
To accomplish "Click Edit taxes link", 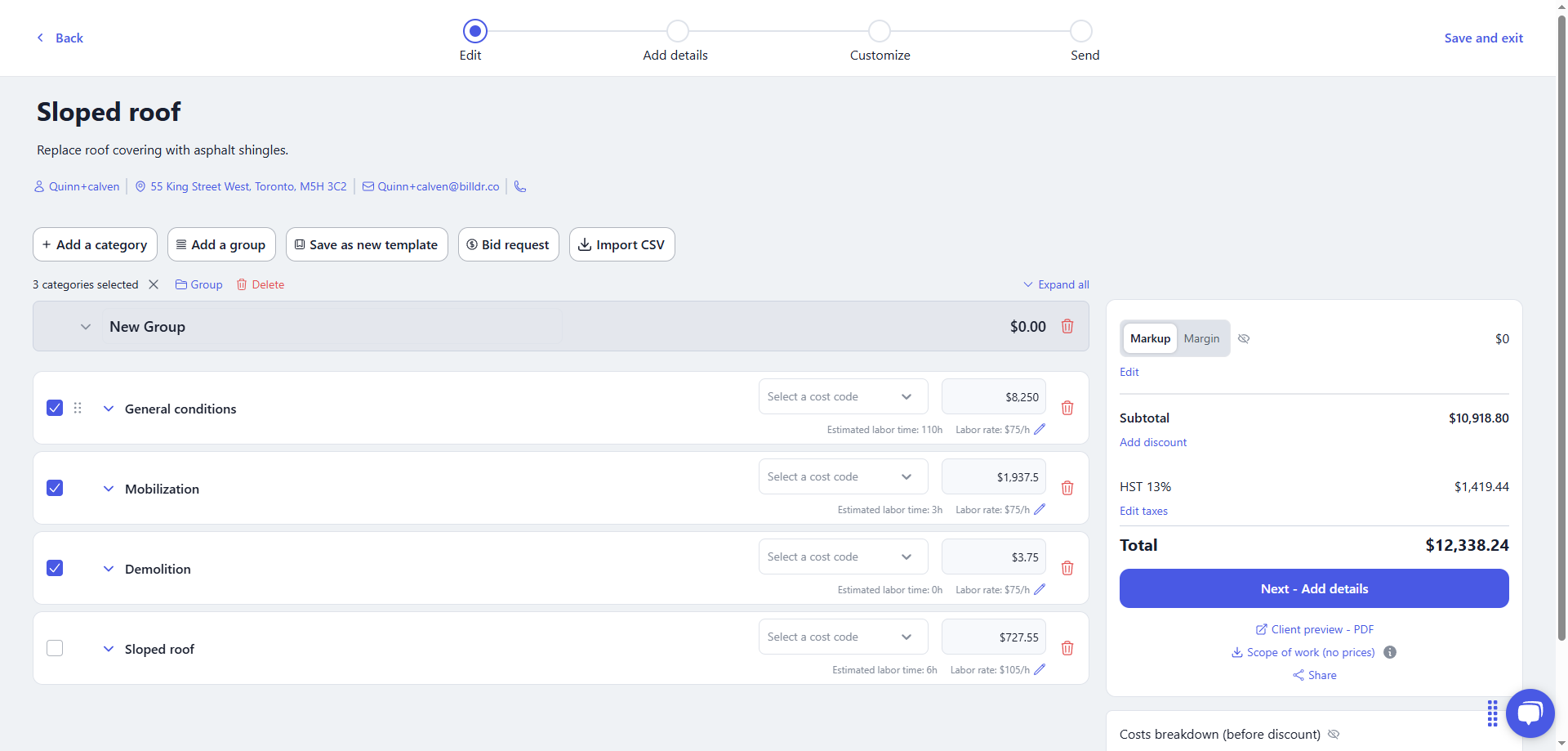I will pos(1143,511).
